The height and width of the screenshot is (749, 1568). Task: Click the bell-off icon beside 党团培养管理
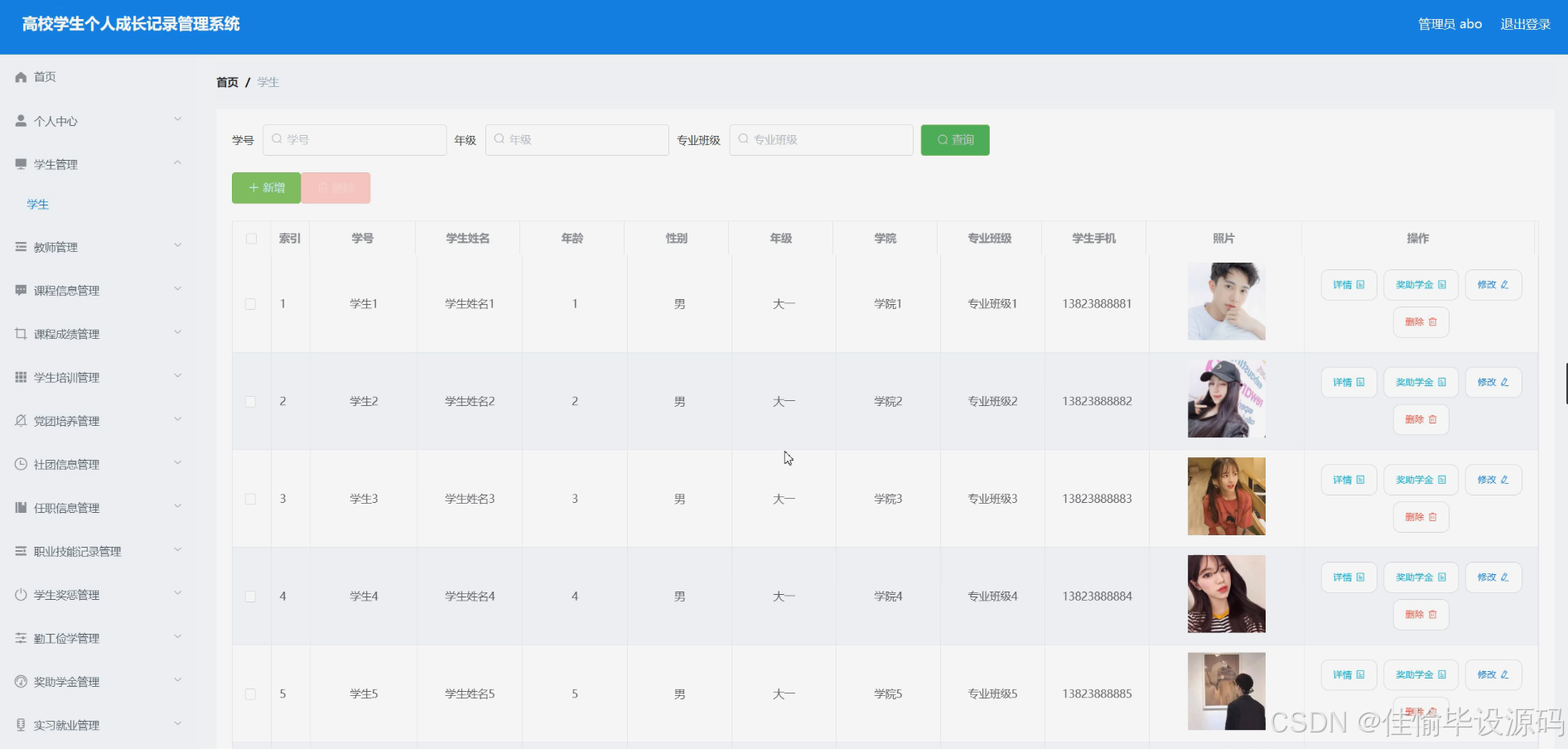[x=21, y=421]
